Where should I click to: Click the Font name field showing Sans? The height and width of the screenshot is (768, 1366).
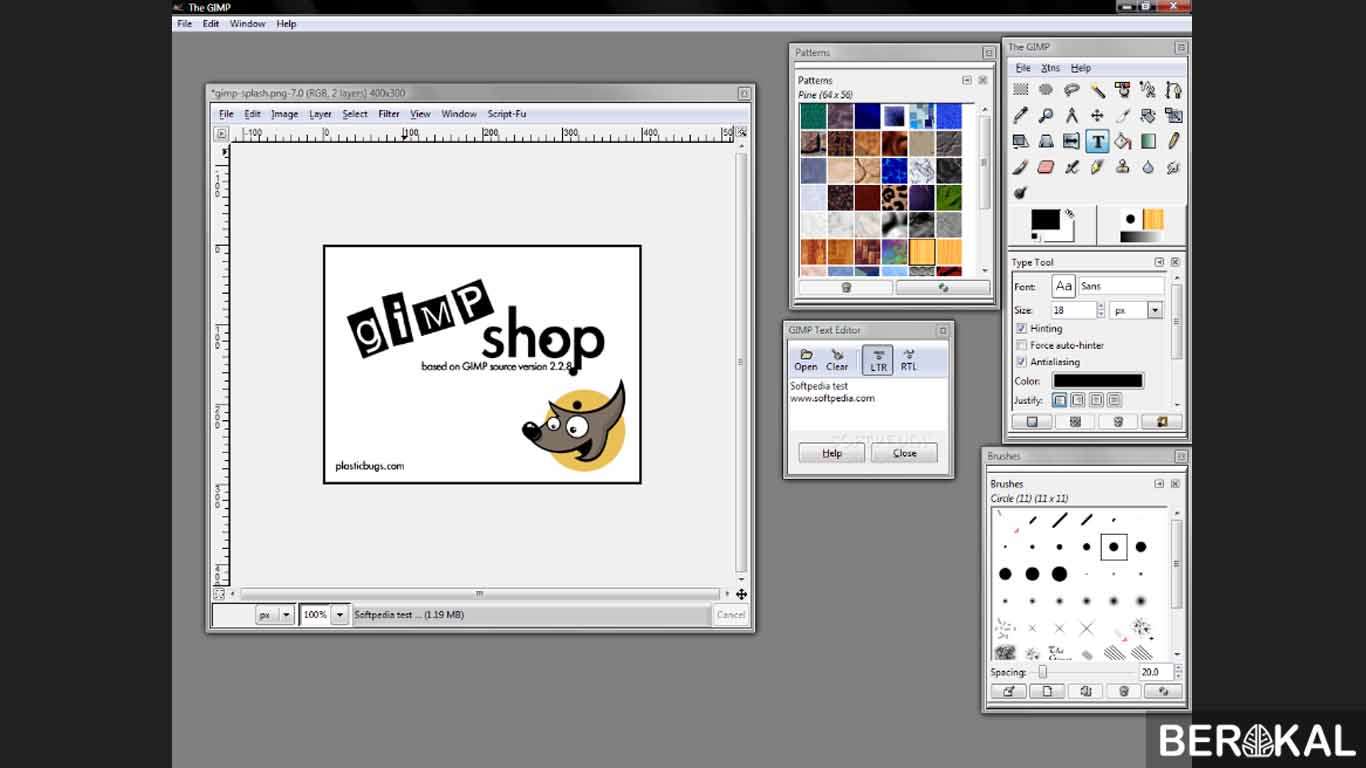tap(1121, 286)
